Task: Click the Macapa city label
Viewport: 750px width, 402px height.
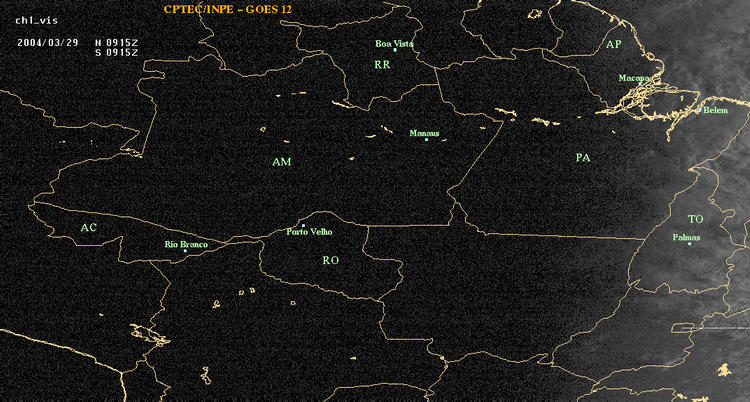Action: point(634,78)
